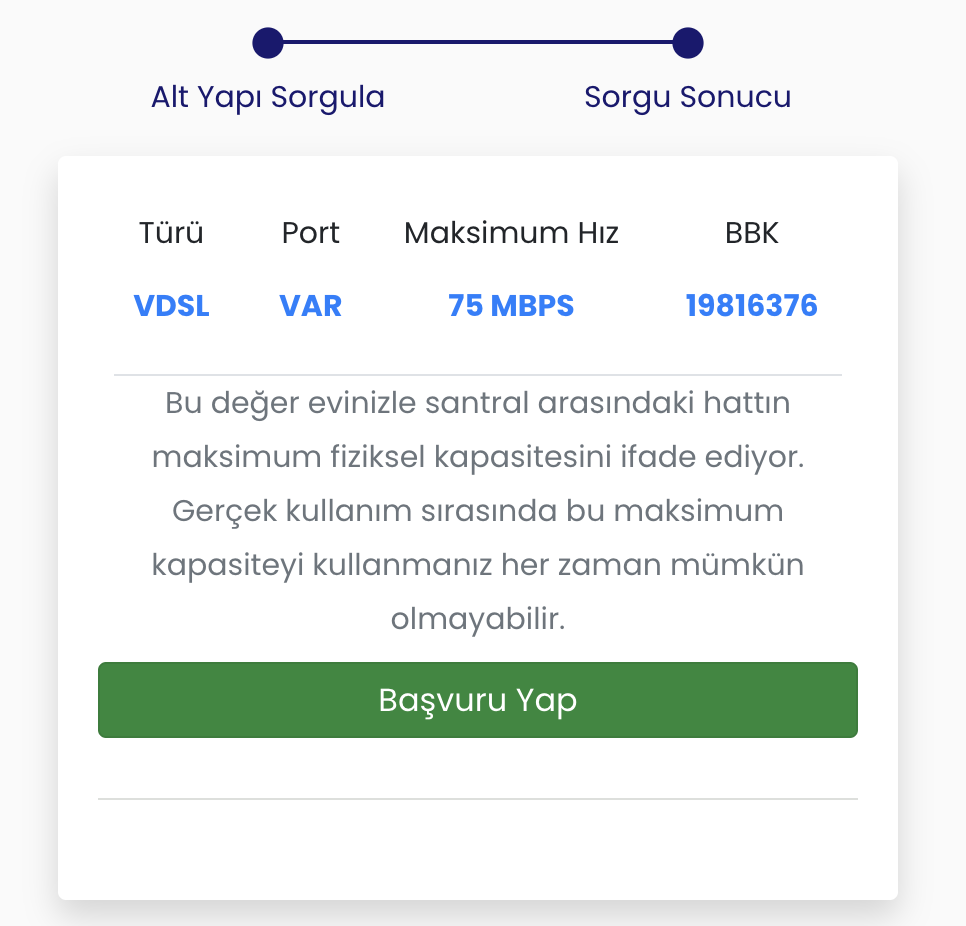This screenshot has height=926, width=966.
Task: Click the word olmayabilir in the notice
Action: tap(478, 619)
